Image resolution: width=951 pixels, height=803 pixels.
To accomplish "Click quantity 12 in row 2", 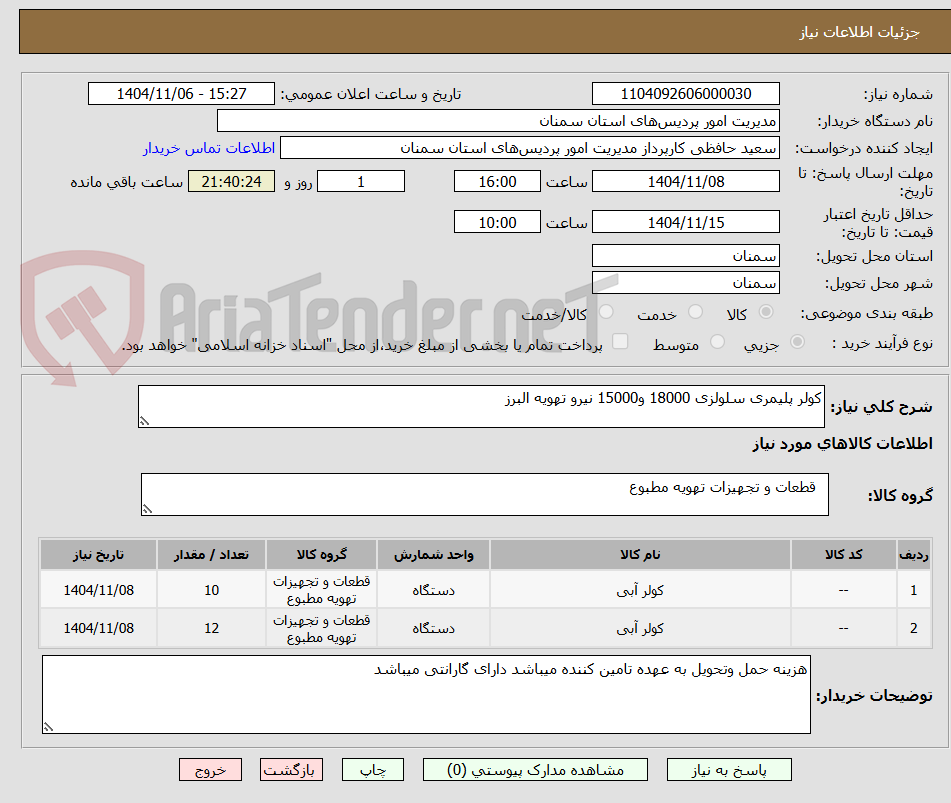I will tap(211, 628).
